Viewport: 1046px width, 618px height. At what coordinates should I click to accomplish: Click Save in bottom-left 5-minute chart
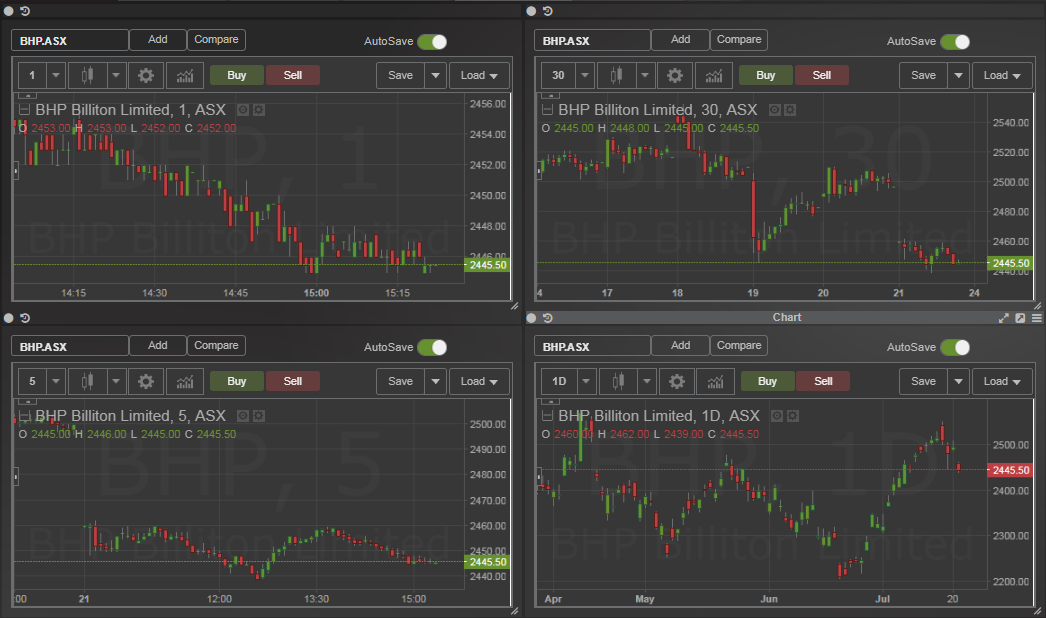point(400,381)
